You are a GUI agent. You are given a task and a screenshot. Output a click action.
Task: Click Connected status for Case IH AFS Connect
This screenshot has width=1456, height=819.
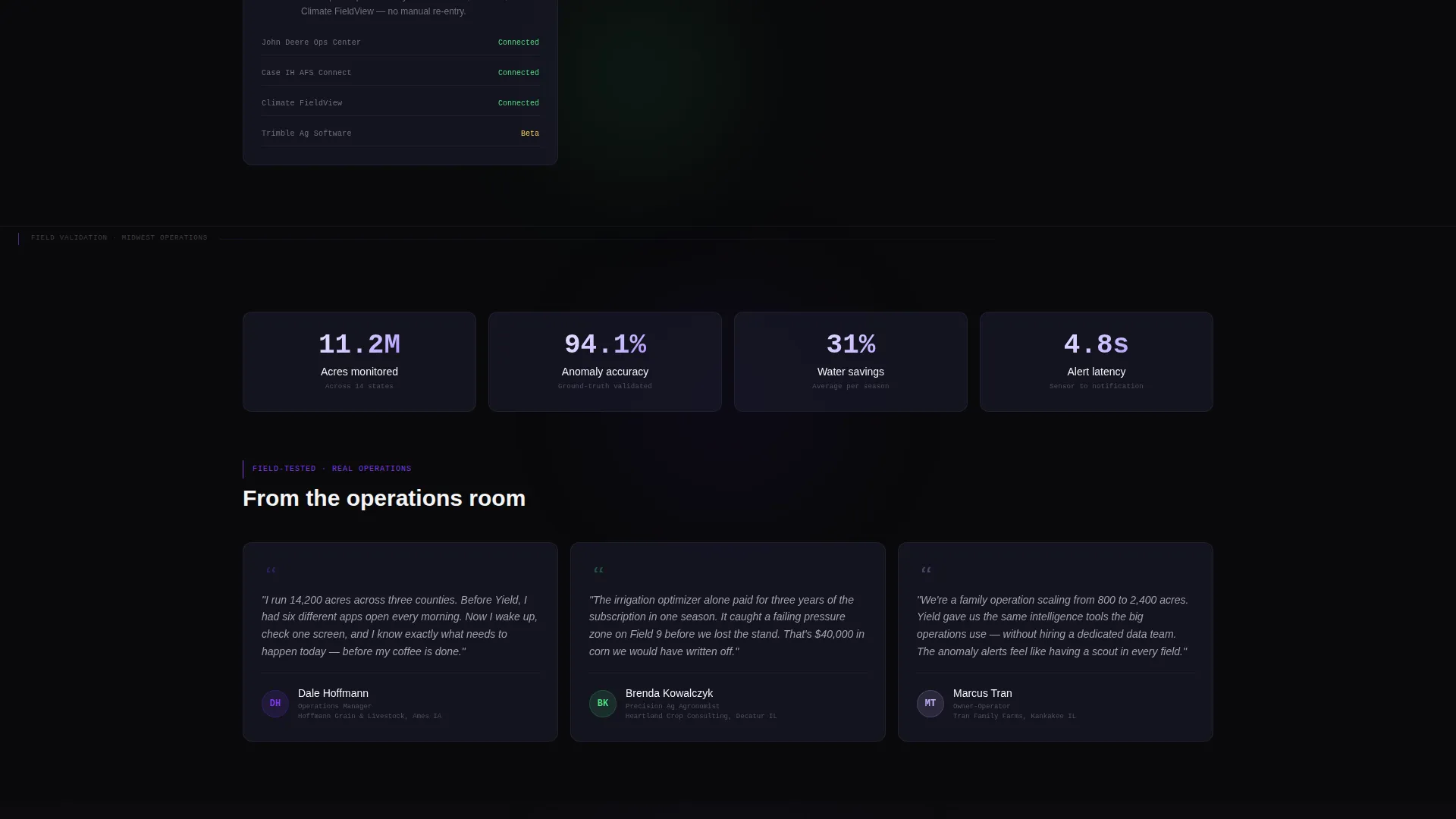519,73
